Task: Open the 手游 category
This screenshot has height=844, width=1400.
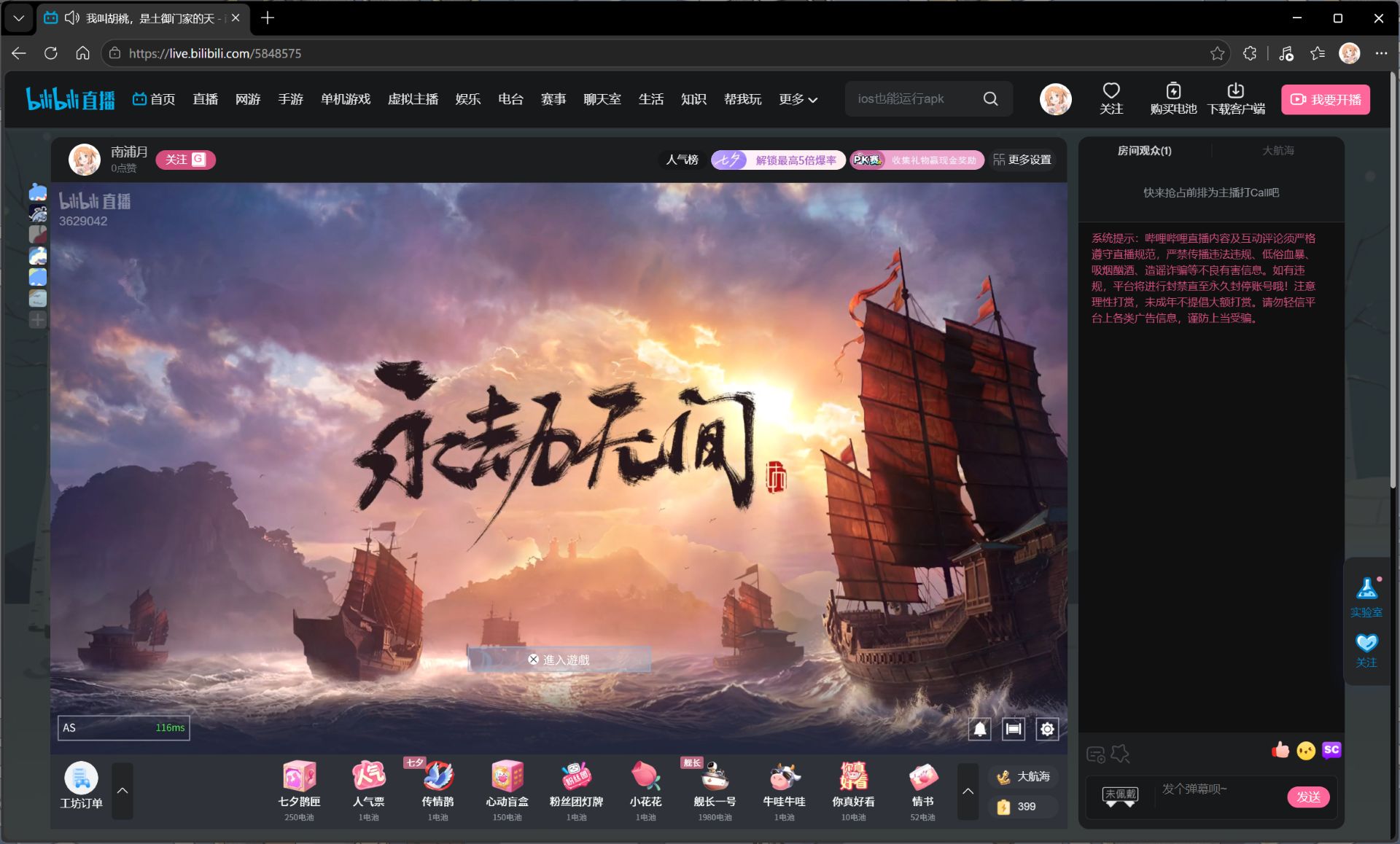Action: coord(290,99)
